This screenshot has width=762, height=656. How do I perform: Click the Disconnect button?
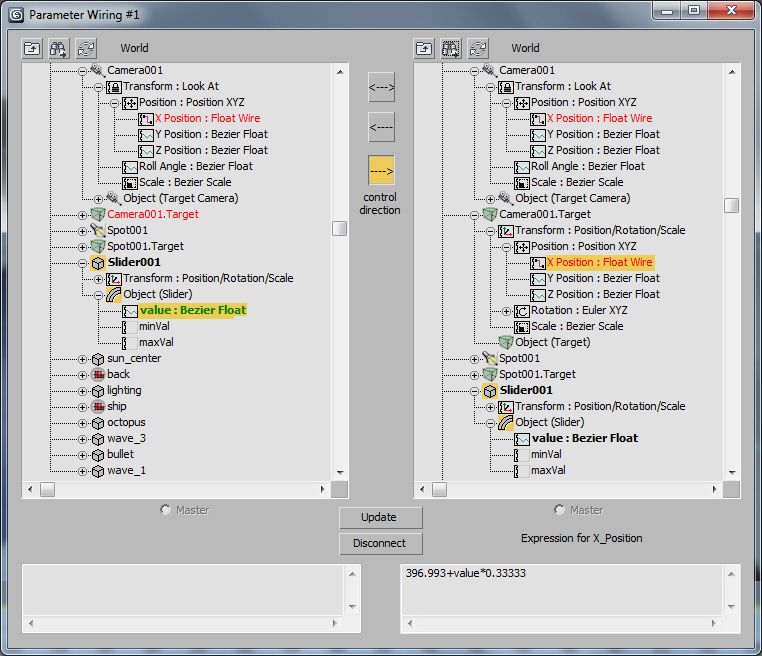(380, 543)
